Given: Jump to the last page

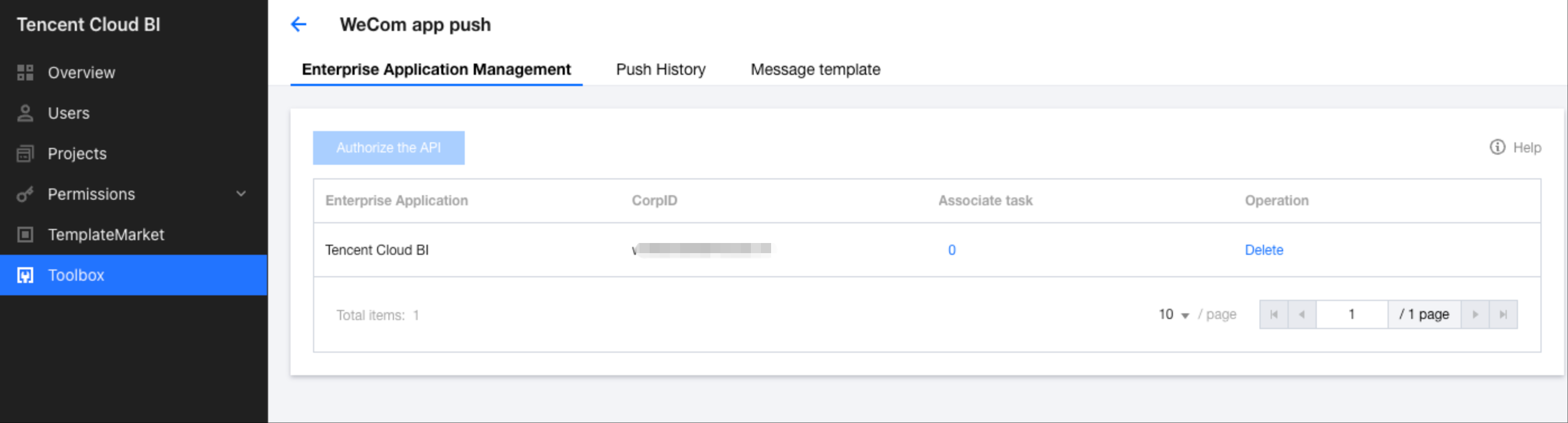Looking at the screenshot, I should click(x=1503, y=314).
